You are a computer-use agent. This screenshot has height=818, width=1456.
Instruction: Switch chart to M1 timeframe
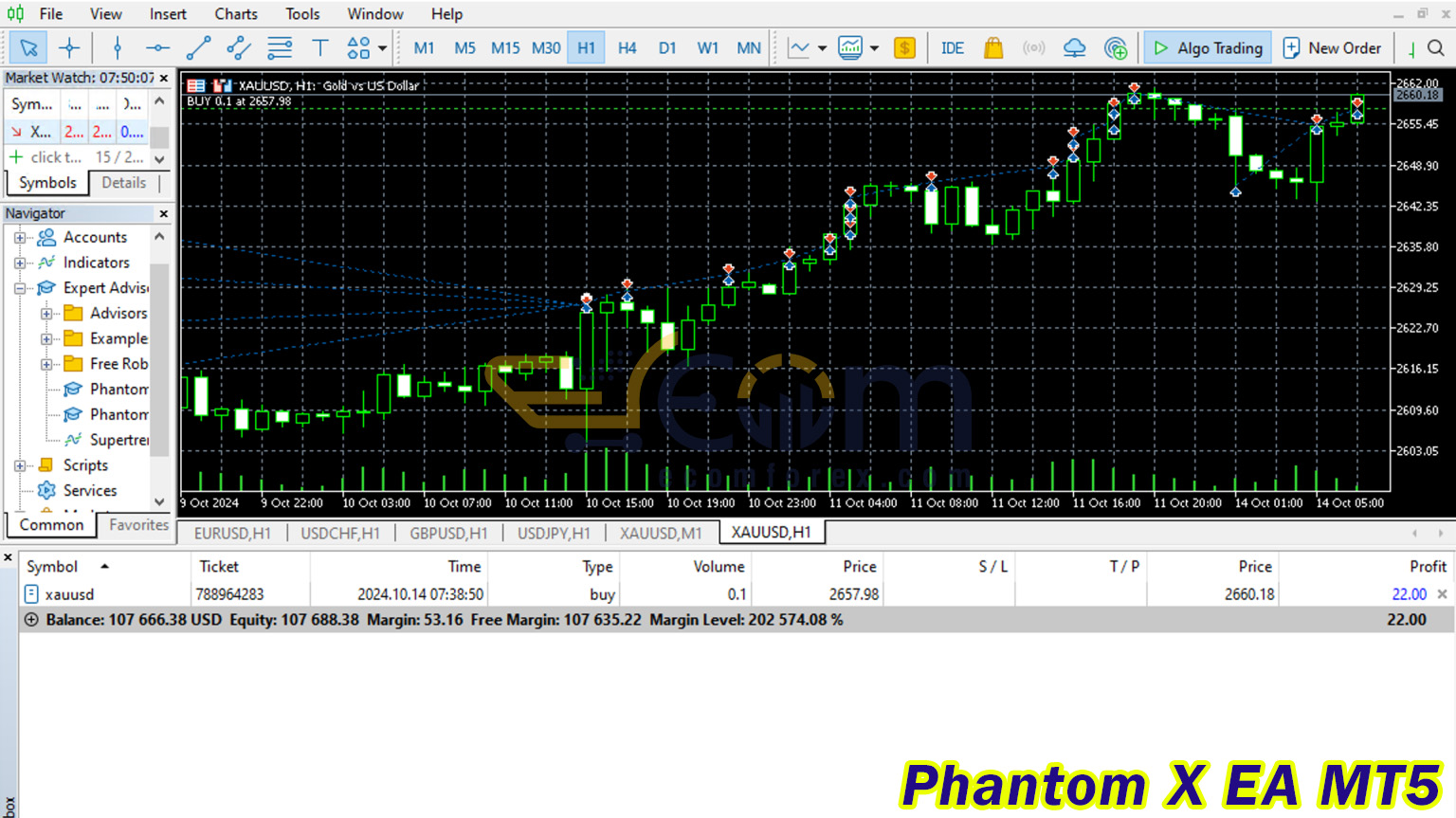(425, 47)
